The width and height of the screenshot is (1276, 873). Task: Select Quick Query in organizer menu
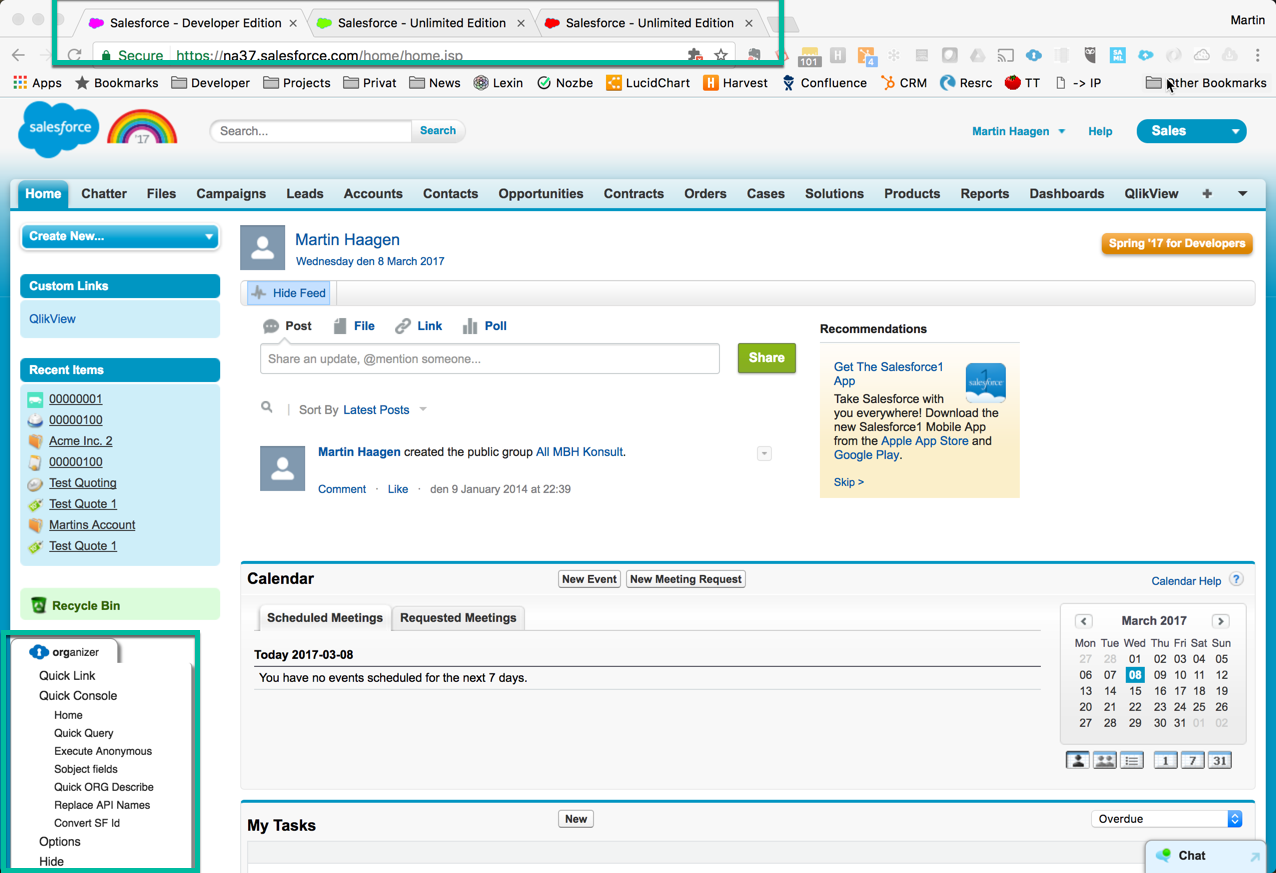coord(83,733)
